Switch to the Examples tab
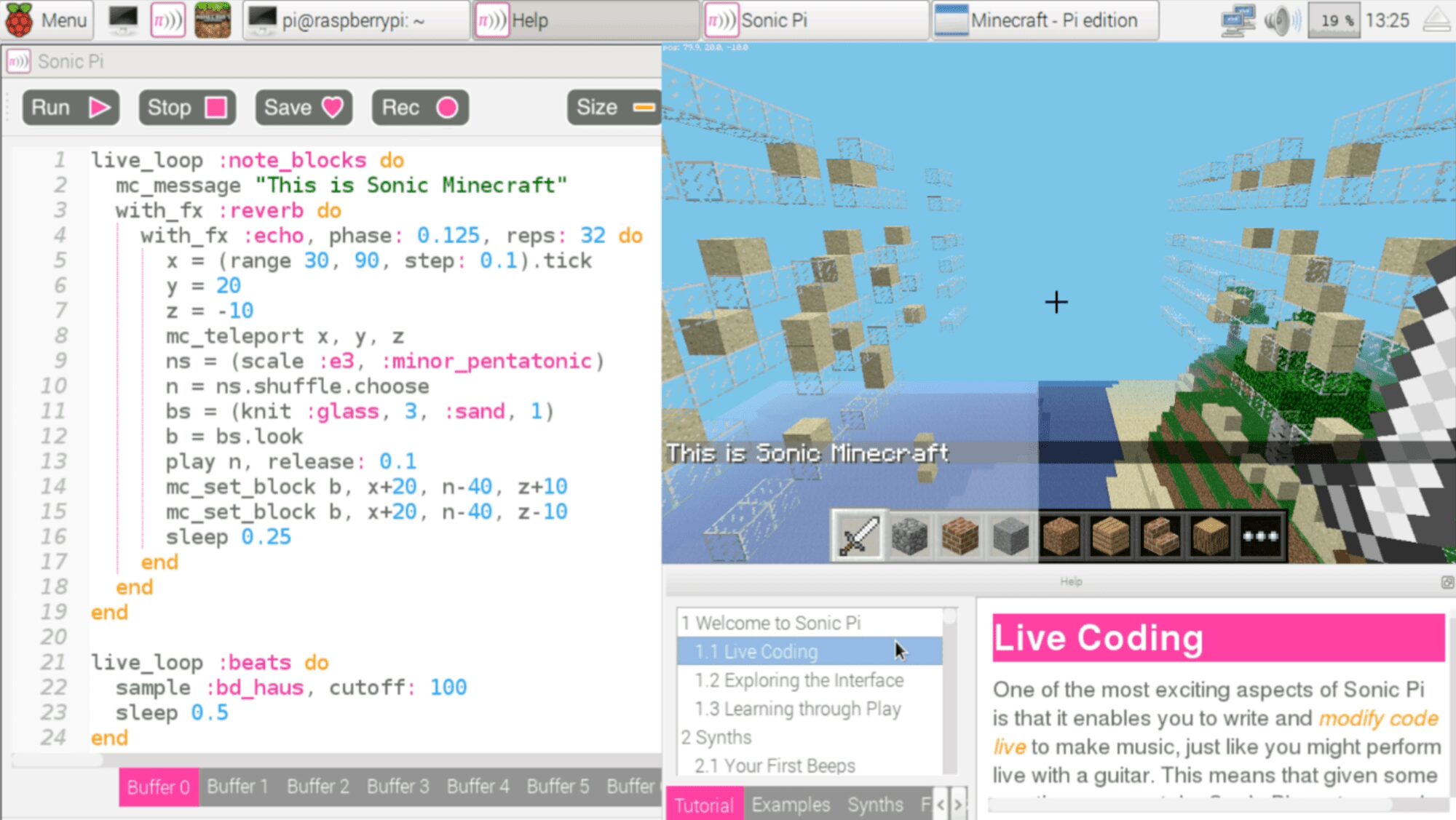This screenshot has width=1456, height=820. coord(791,804)
